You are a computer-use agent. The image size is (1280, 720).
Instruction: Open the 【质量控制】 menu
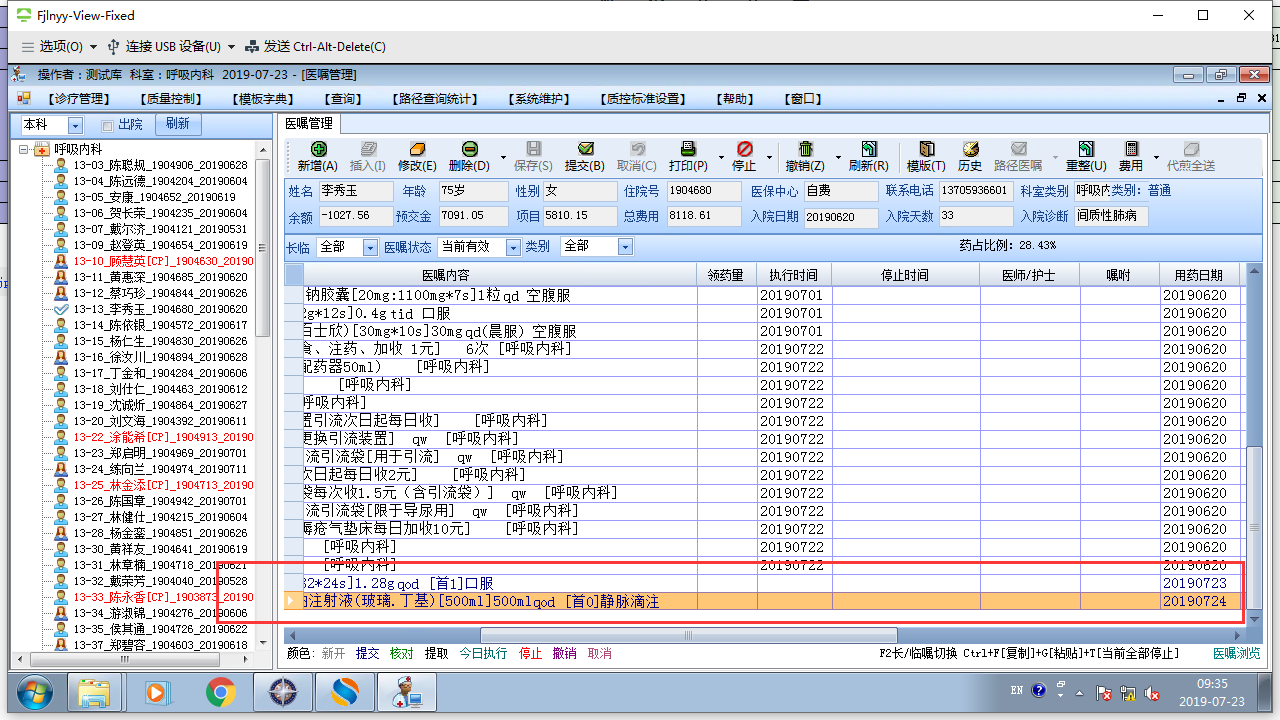click(x=172, y=99)
